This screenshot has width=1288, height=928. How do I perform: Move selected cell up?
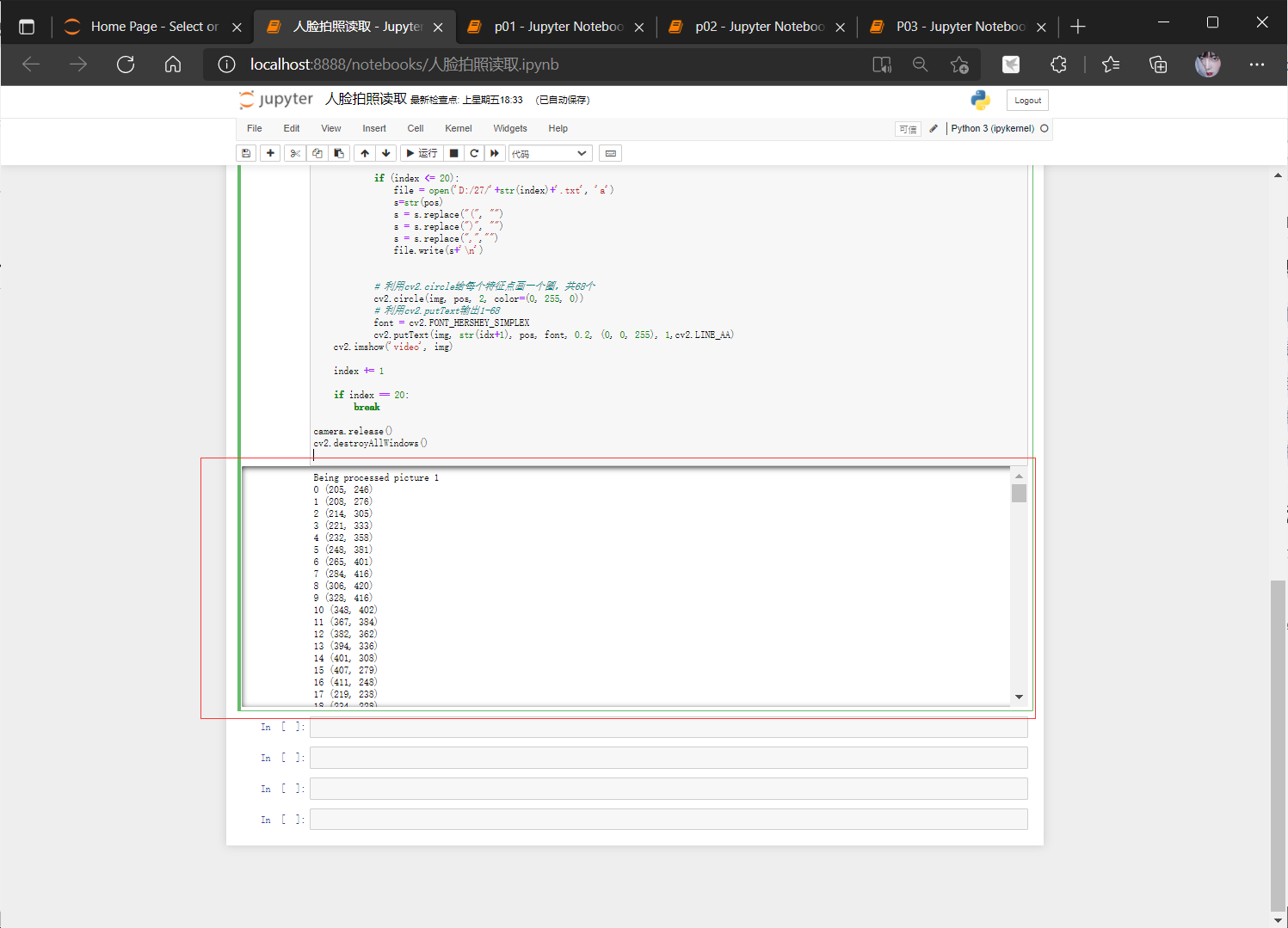(365, 153)
